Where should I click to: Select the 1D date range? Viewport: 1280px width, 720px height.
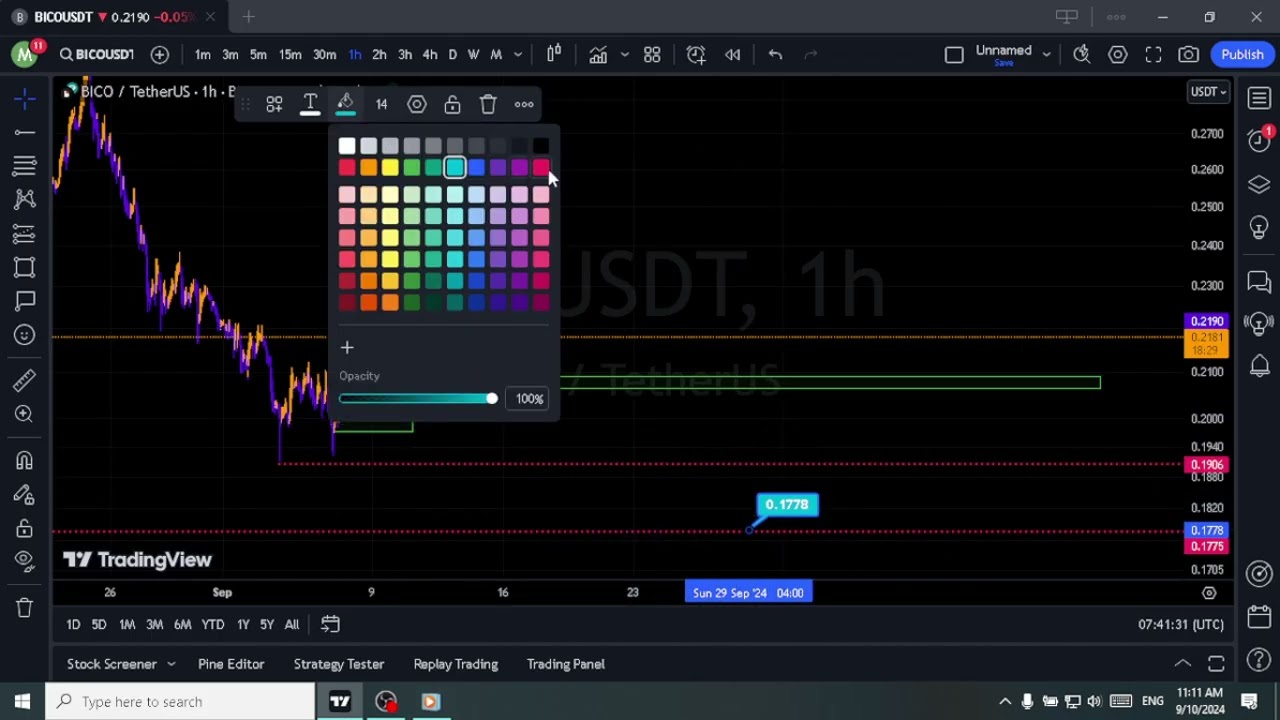[73, 624]
